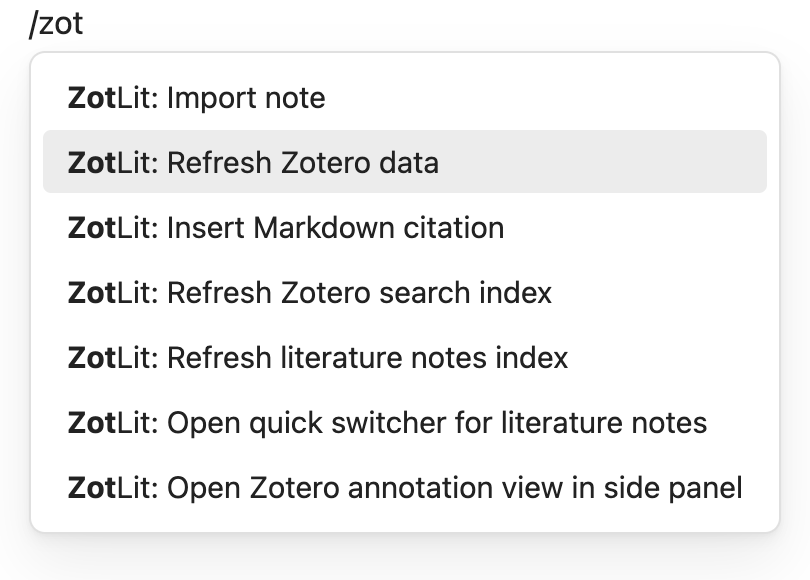Place cursor after the /zot query text
Viewport: 810px width, 580px height.
(84, 24)
